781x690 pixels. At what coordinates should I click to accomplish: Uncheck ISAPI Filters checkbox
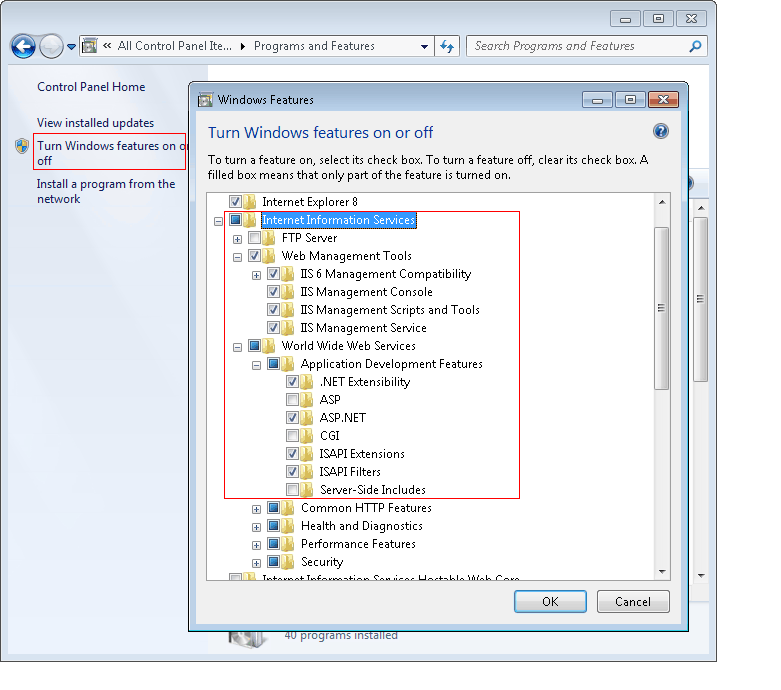coord(292,471)
